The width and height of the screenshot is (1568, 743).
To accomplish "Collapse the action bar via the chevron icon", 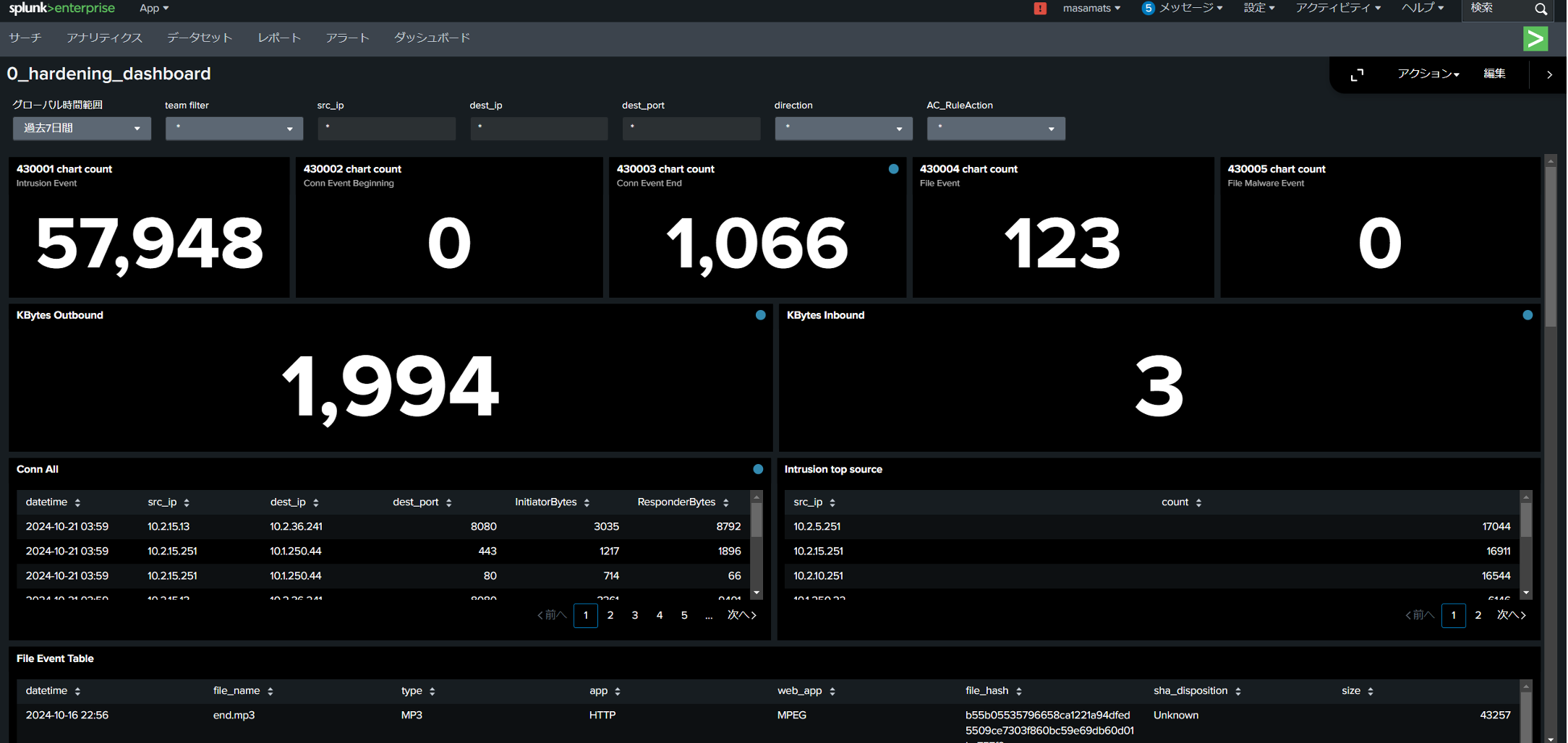I will pos(1549,74).
